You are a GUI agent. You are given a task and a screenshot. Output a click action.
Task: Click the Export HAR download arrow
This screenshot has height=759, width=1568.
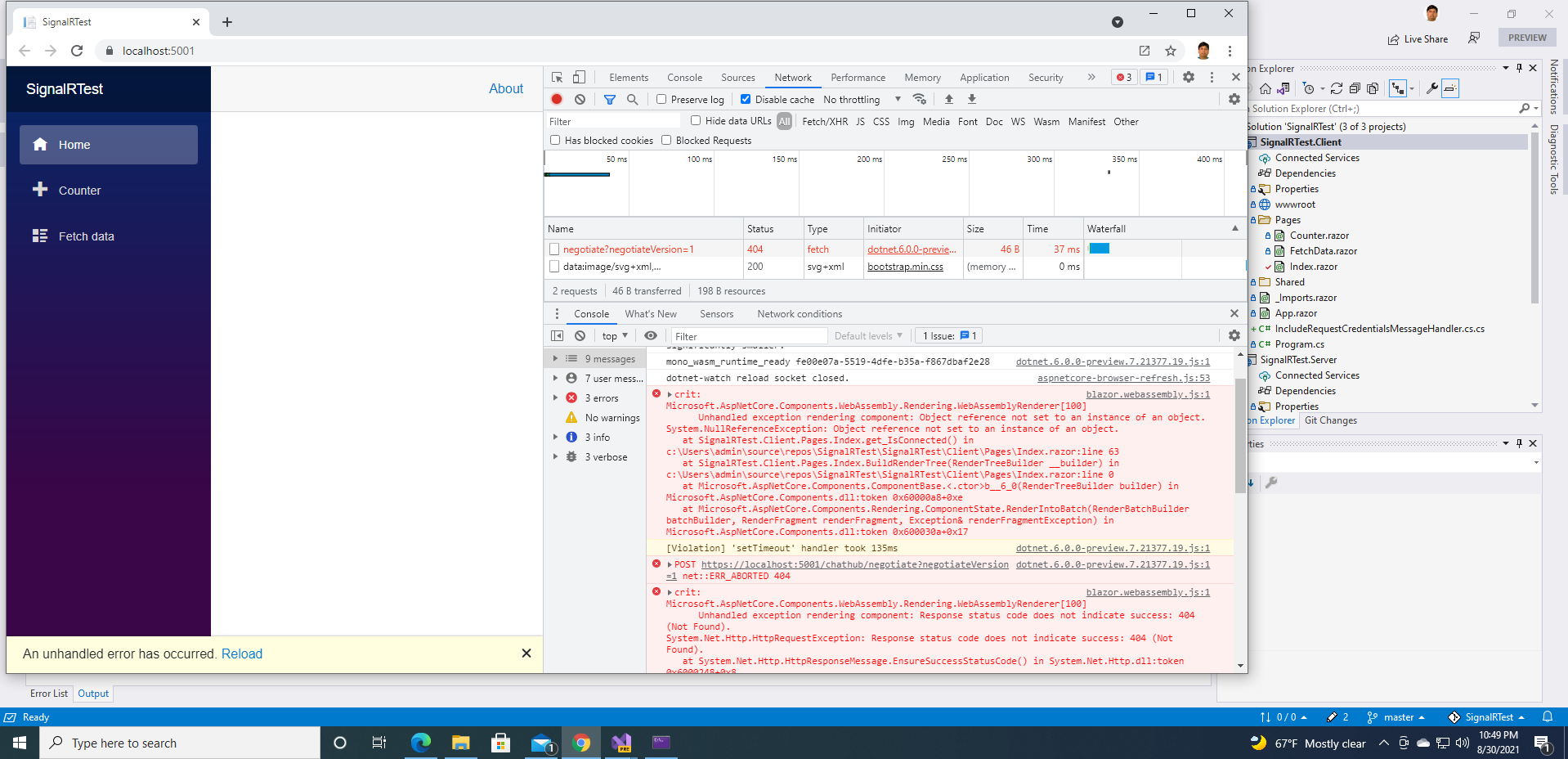(972, 99)
